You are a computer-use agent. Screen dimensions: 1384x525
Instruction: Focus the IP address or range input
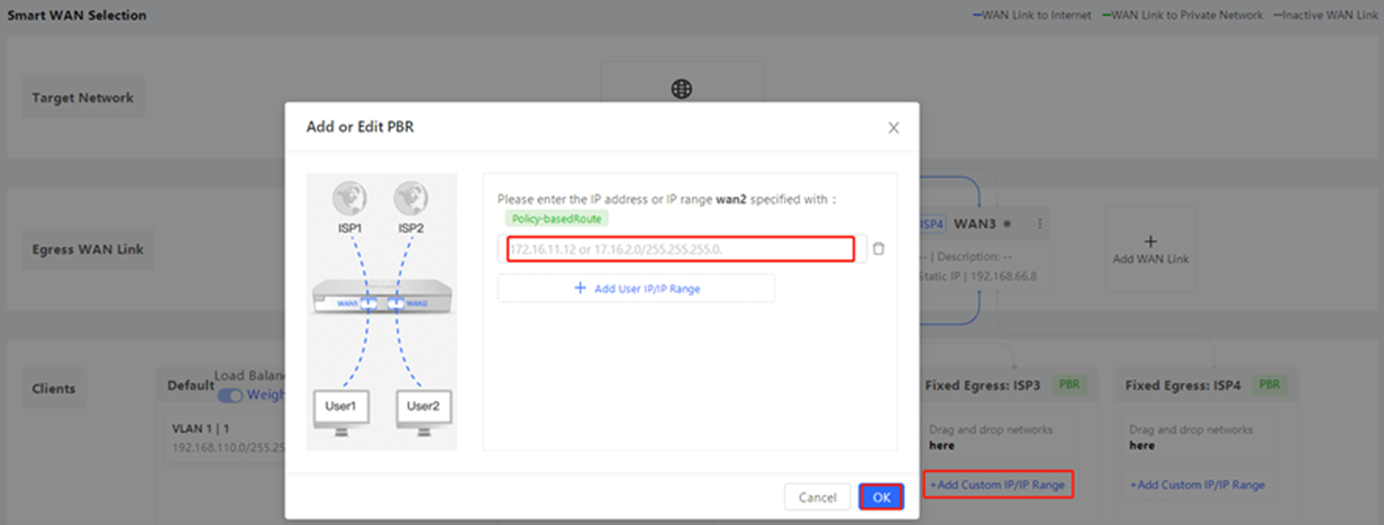coord(680,249)
